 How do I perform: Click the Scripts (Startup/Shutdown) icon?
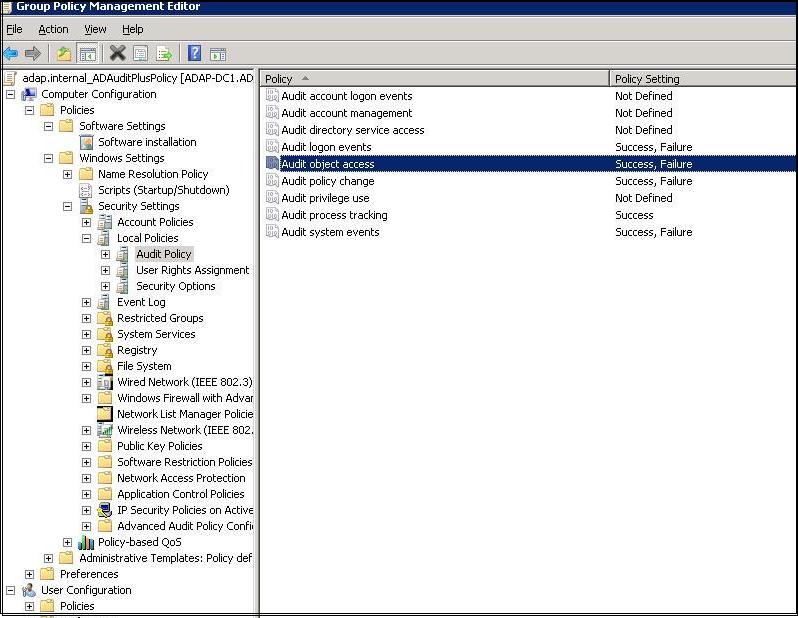86,190
